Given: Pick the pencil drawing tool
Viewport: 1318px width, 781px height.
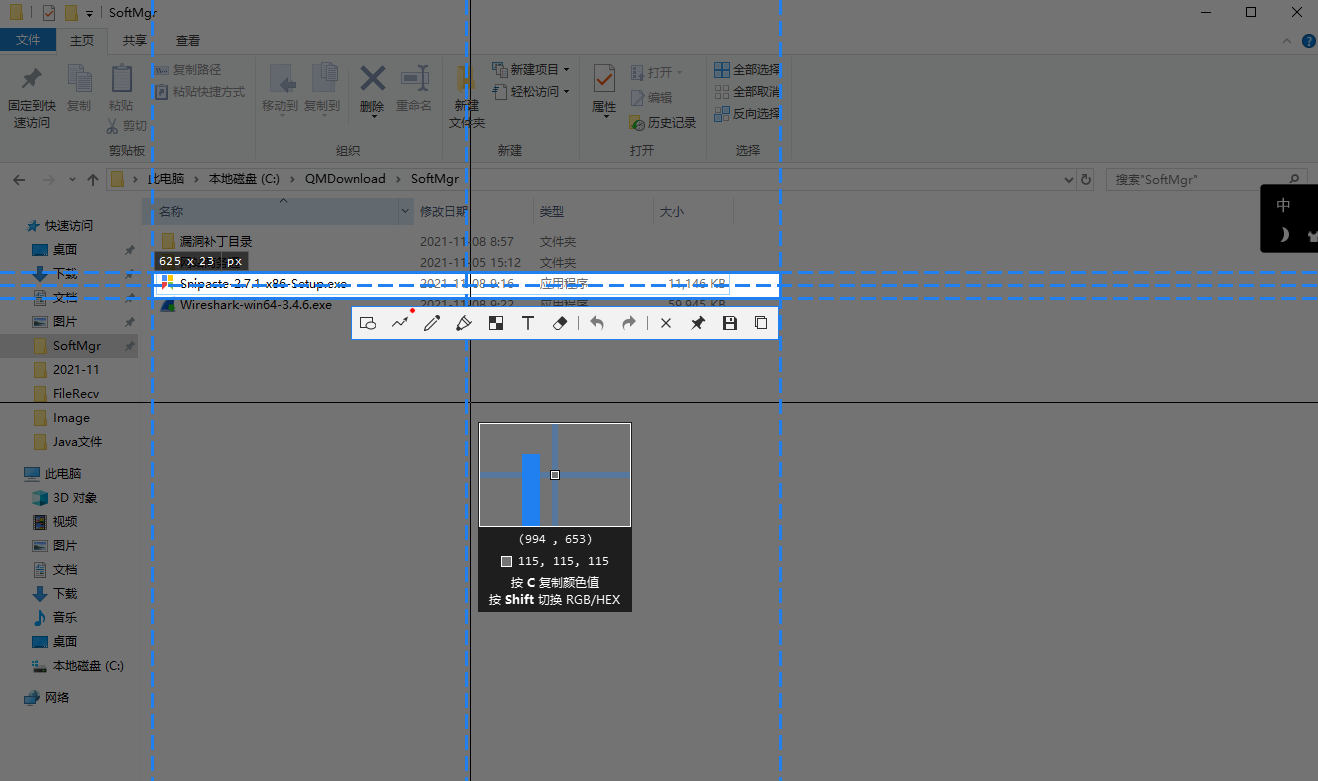Looking at the screenshot, I should [x=432, y=322].
